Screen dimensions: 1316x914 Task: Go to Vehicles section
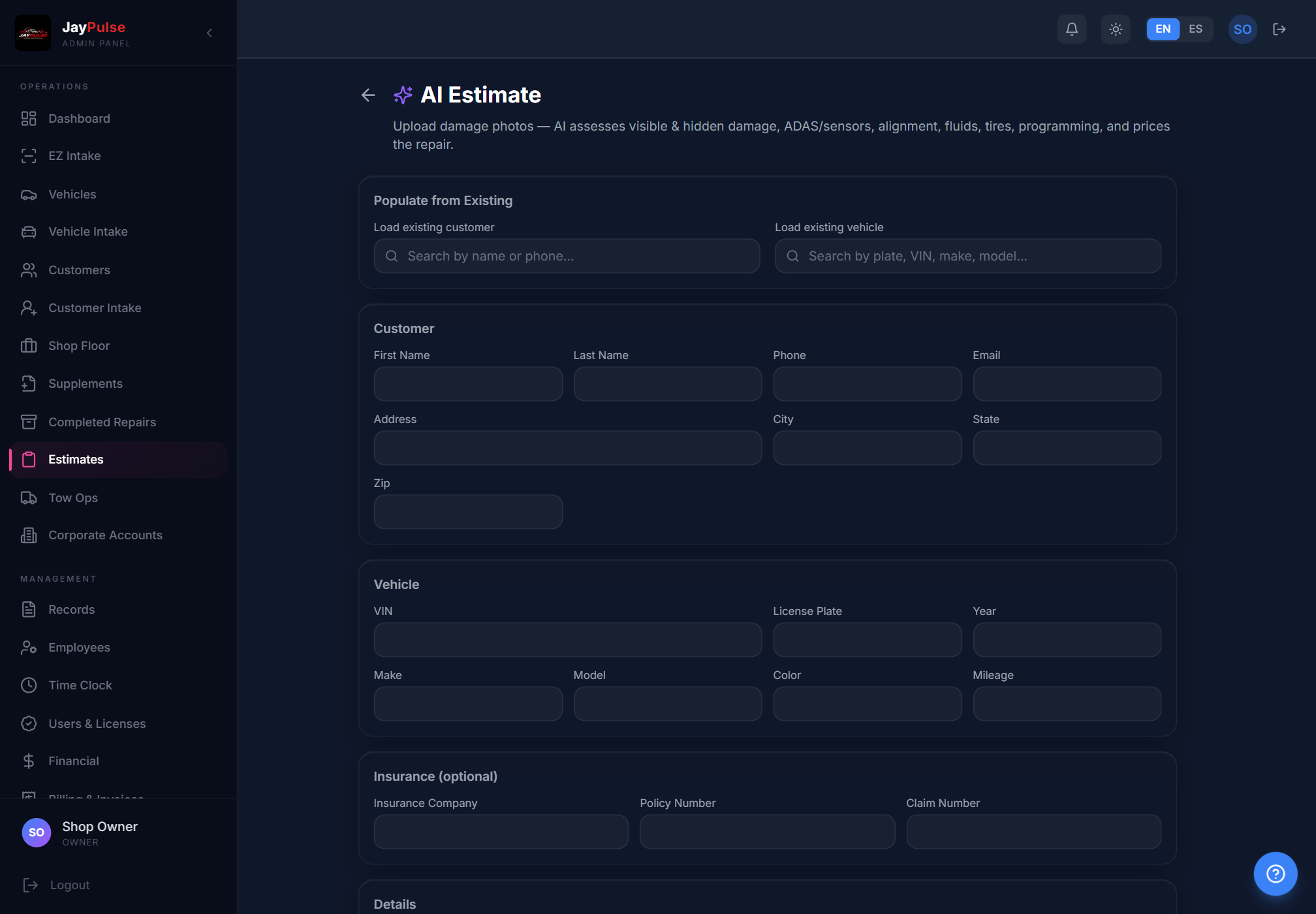coord(118,194)
